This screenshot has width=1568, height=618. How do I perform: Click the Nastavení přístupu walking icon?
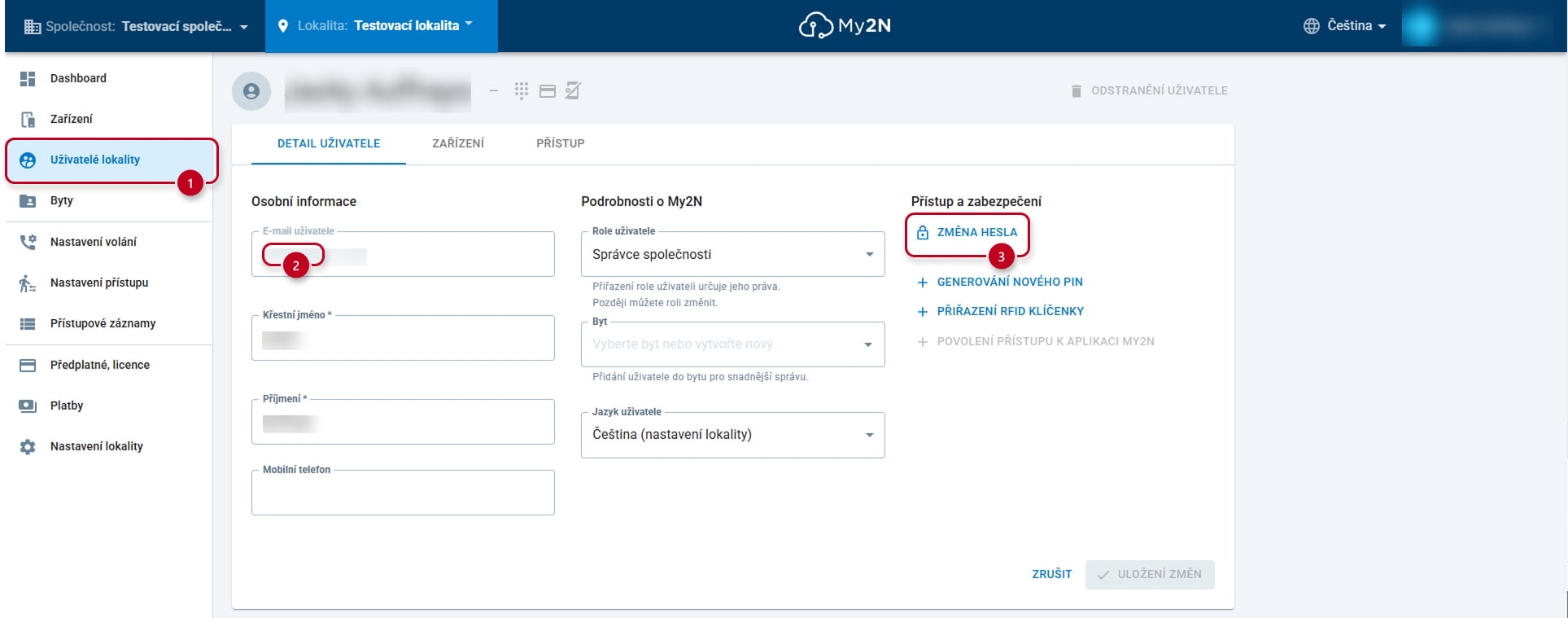point(28,283)
